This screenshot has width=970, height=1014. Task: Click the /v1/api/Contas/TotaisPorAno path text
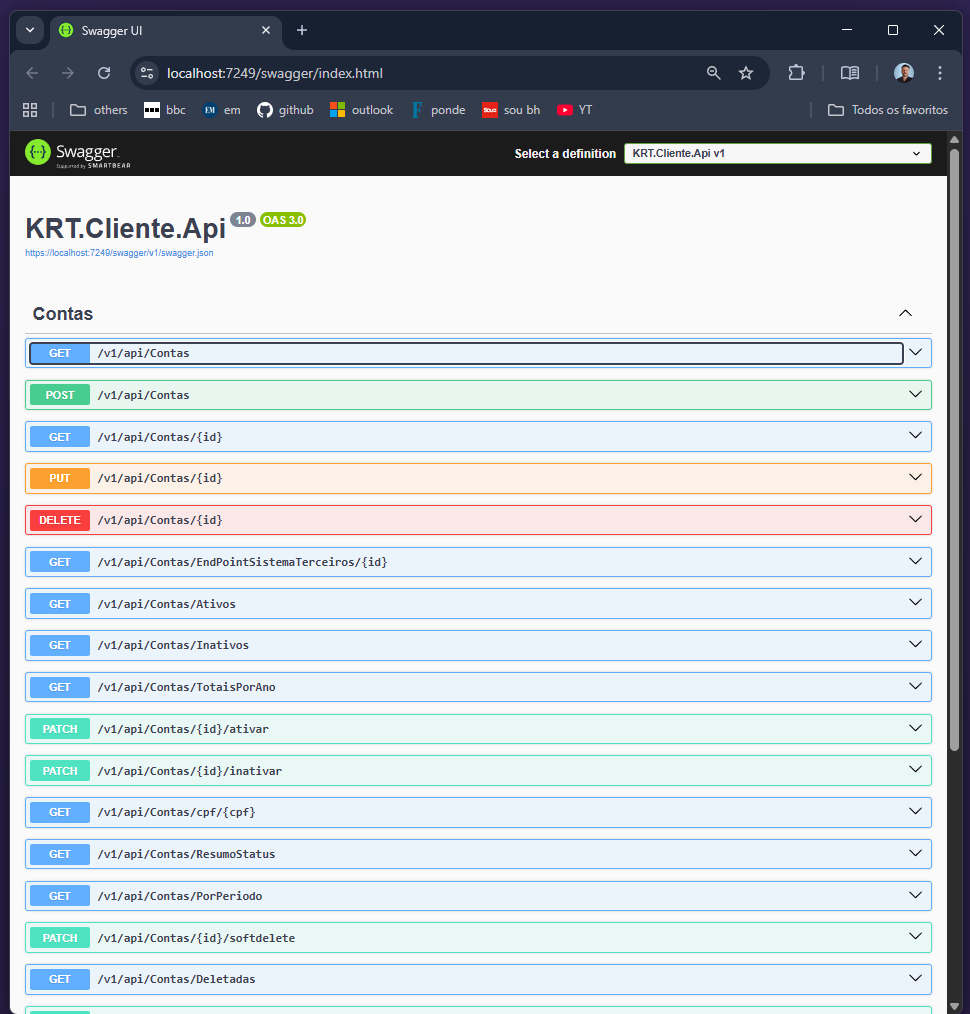[x=186, y=687]
